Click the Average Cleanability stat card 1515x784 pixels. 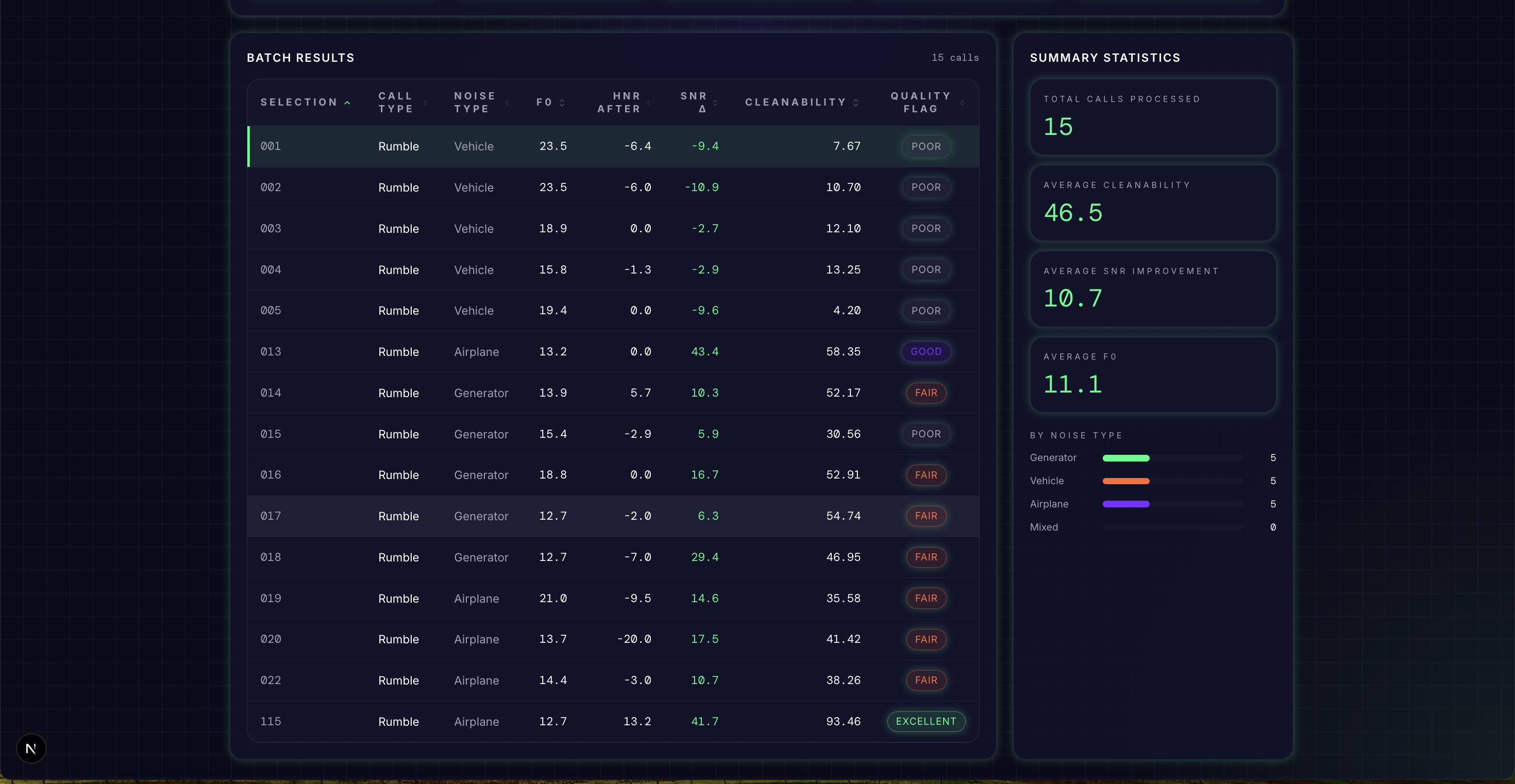[x=1153, y=203]
